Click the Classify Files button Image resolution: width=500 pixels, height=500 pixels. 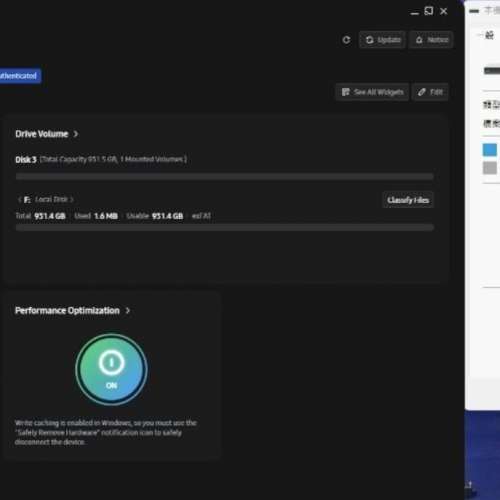tap(408, 200)
